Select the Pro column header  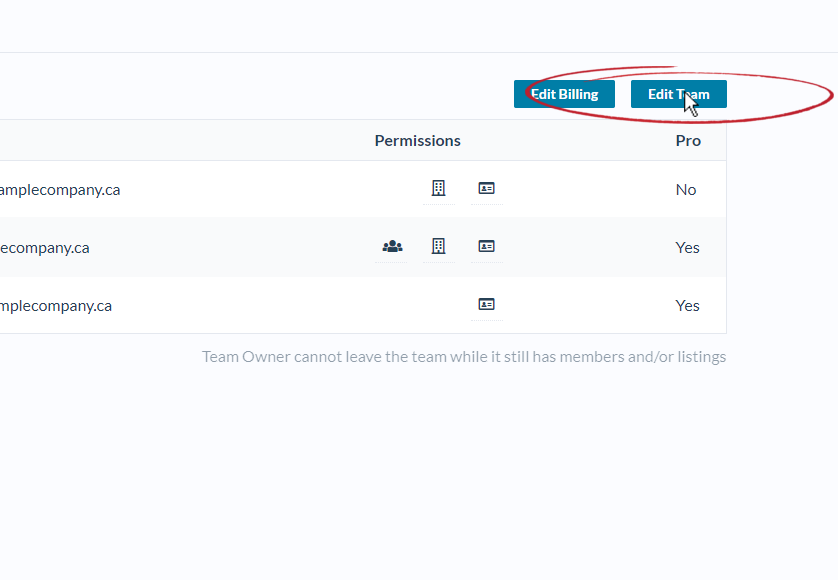tap(688, 141)
